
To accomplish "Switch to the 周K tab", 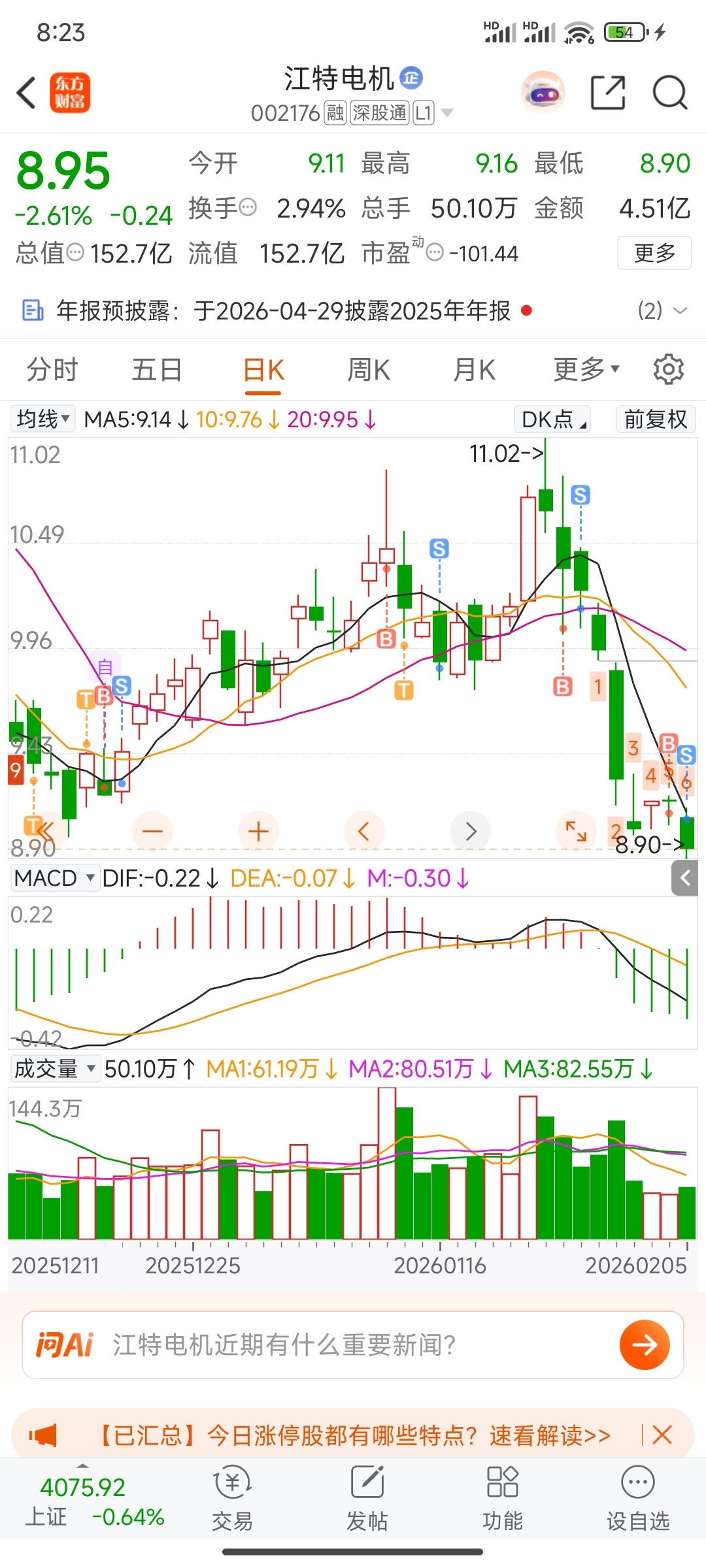I will (369, 370).
